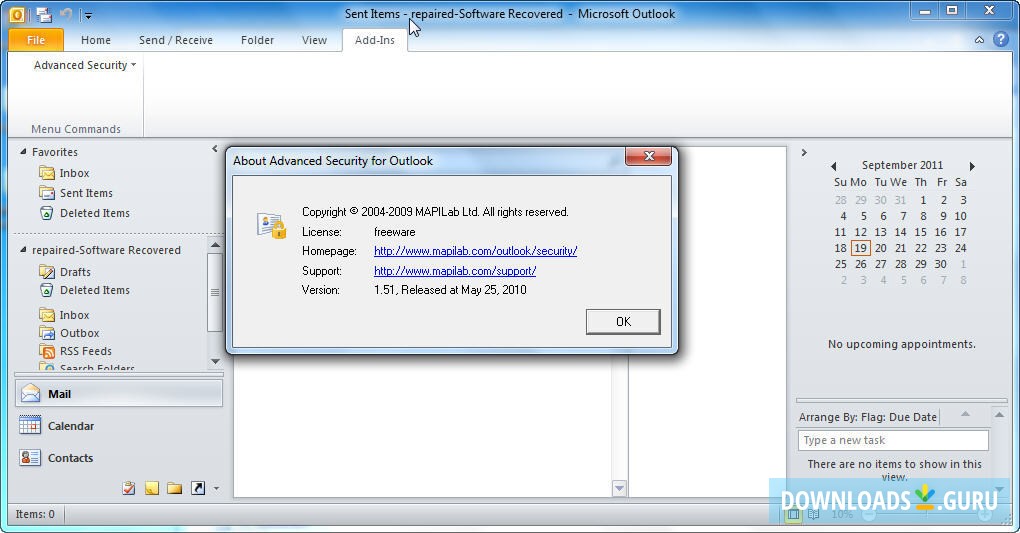
Task: Open the Advanced Security dropdown menu
Action: pyautogui.click(x=85, y=65)
